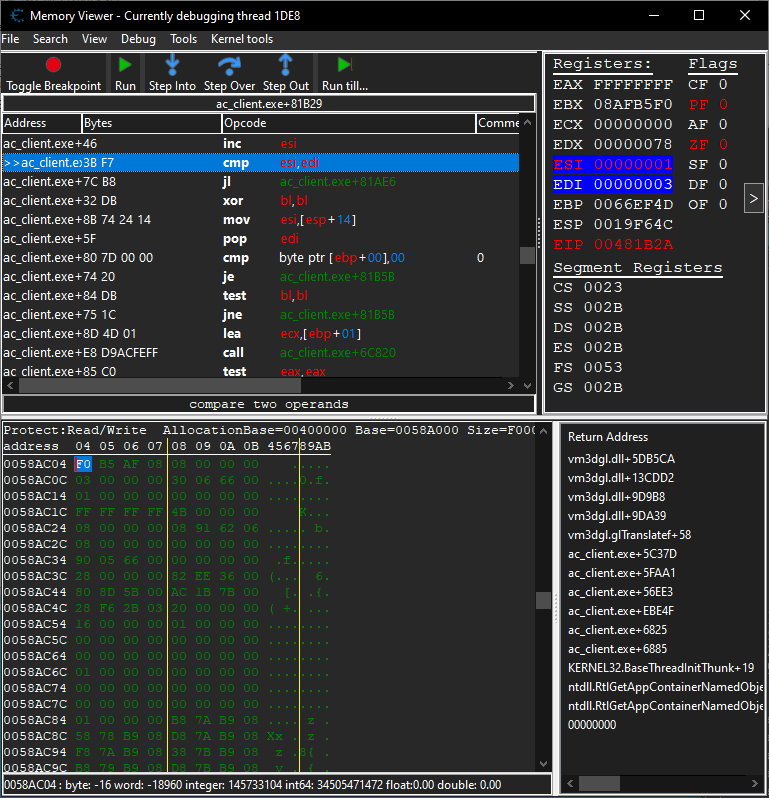Click the disassembler vertical scrollbar thumb
Screen dimensions: 769x798
527,255
